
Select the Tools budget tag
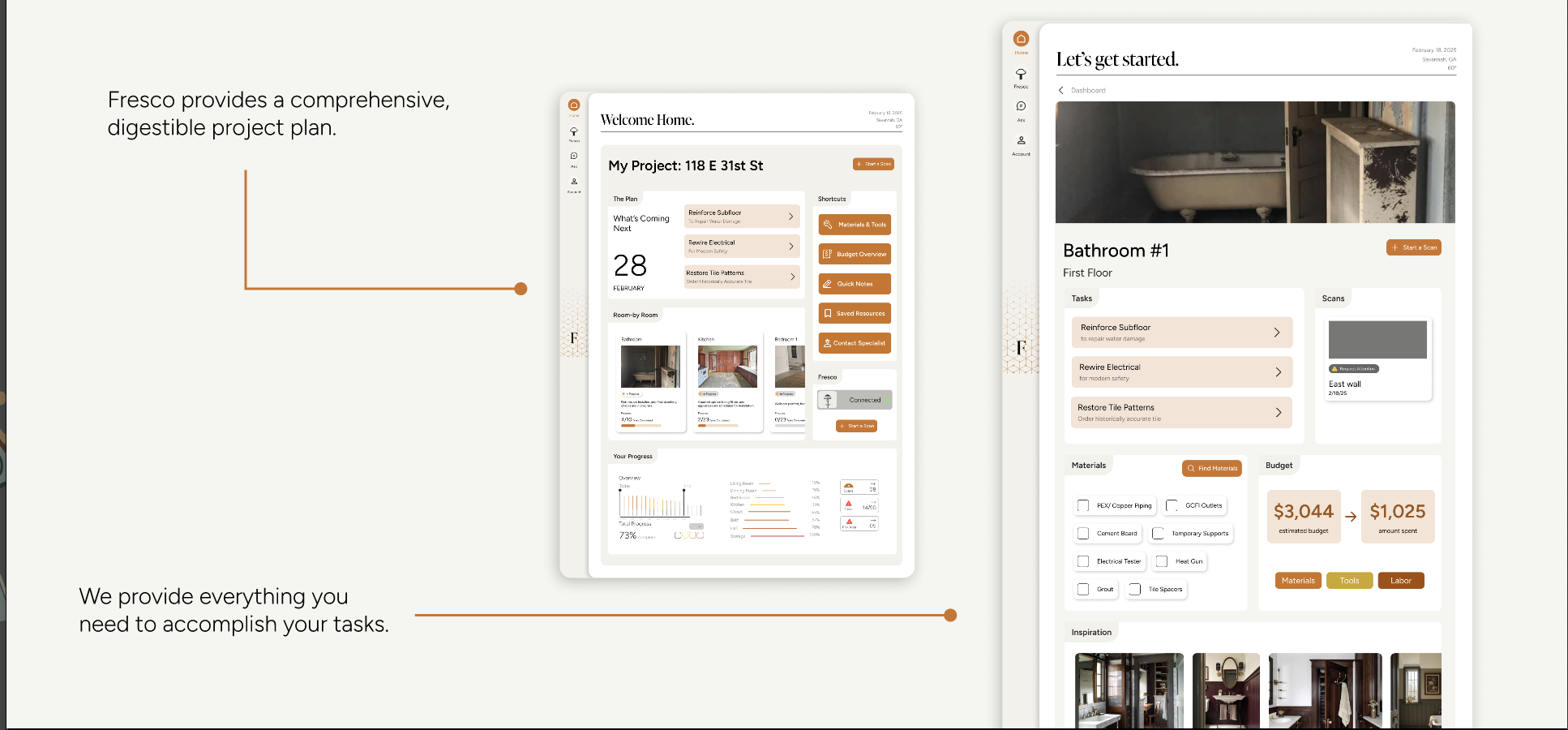point(1350,581)
